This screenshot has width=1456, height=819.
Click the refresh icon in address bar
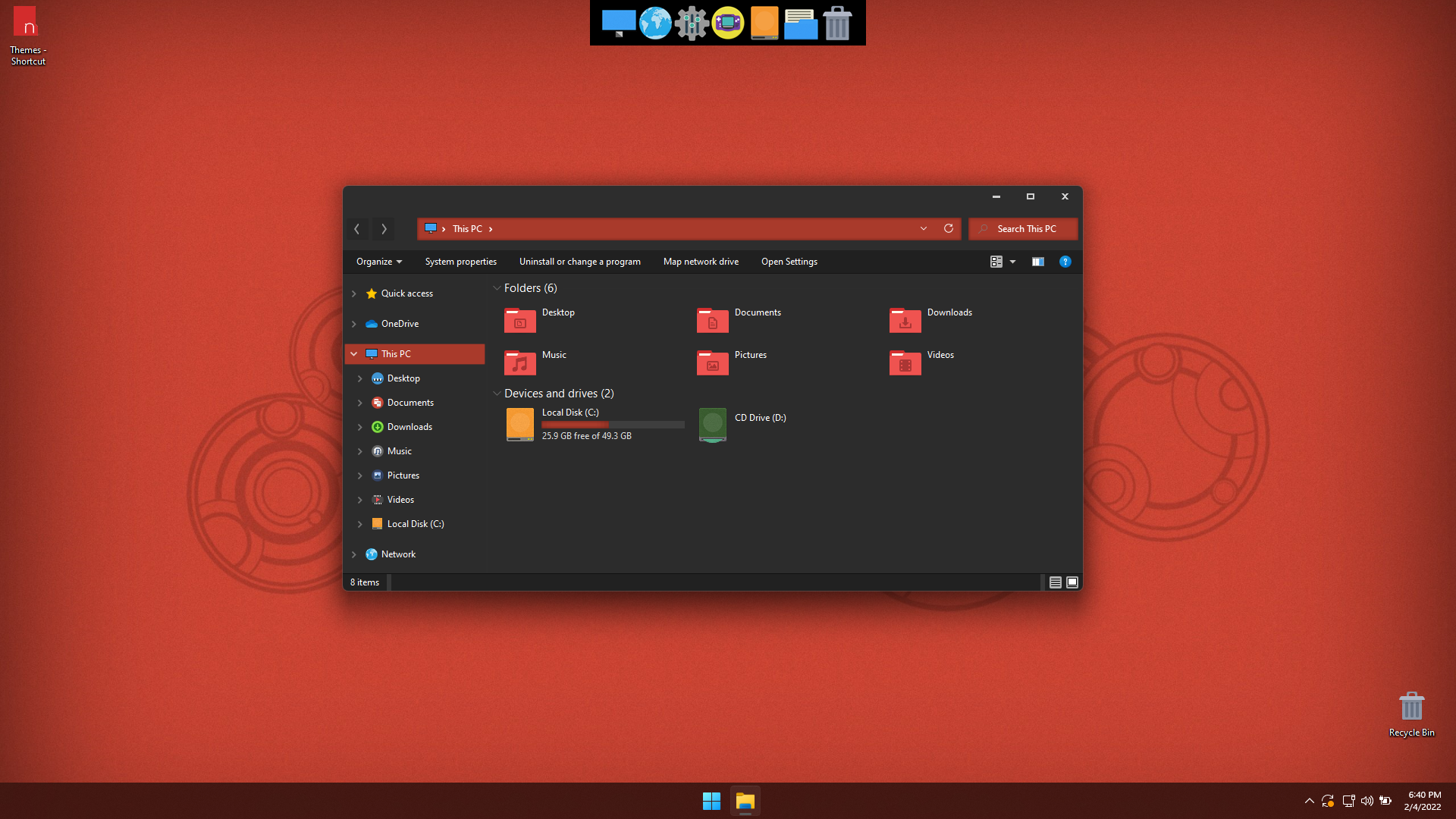click(x=948, y=228)
